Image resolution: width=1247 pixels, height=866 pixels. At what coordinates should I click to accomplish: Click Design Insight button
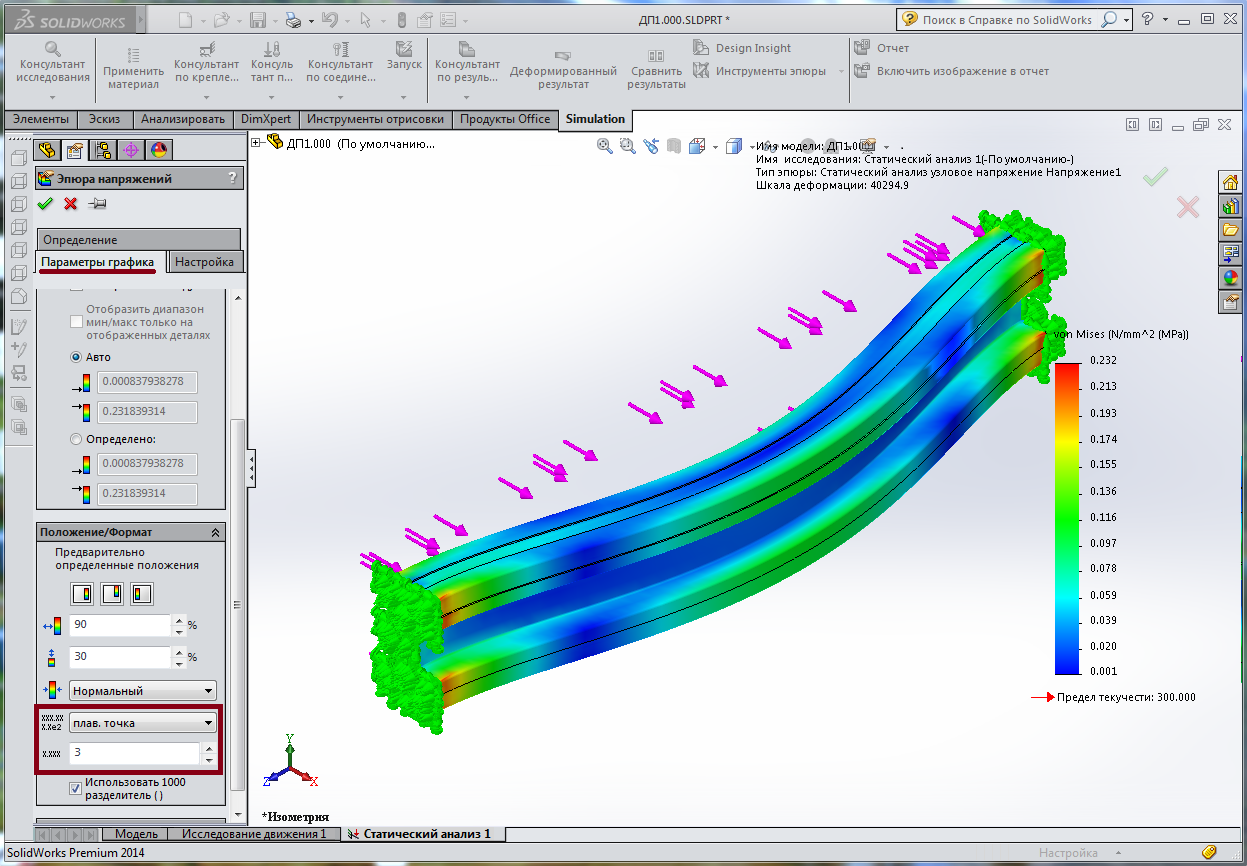coord(742,48)
